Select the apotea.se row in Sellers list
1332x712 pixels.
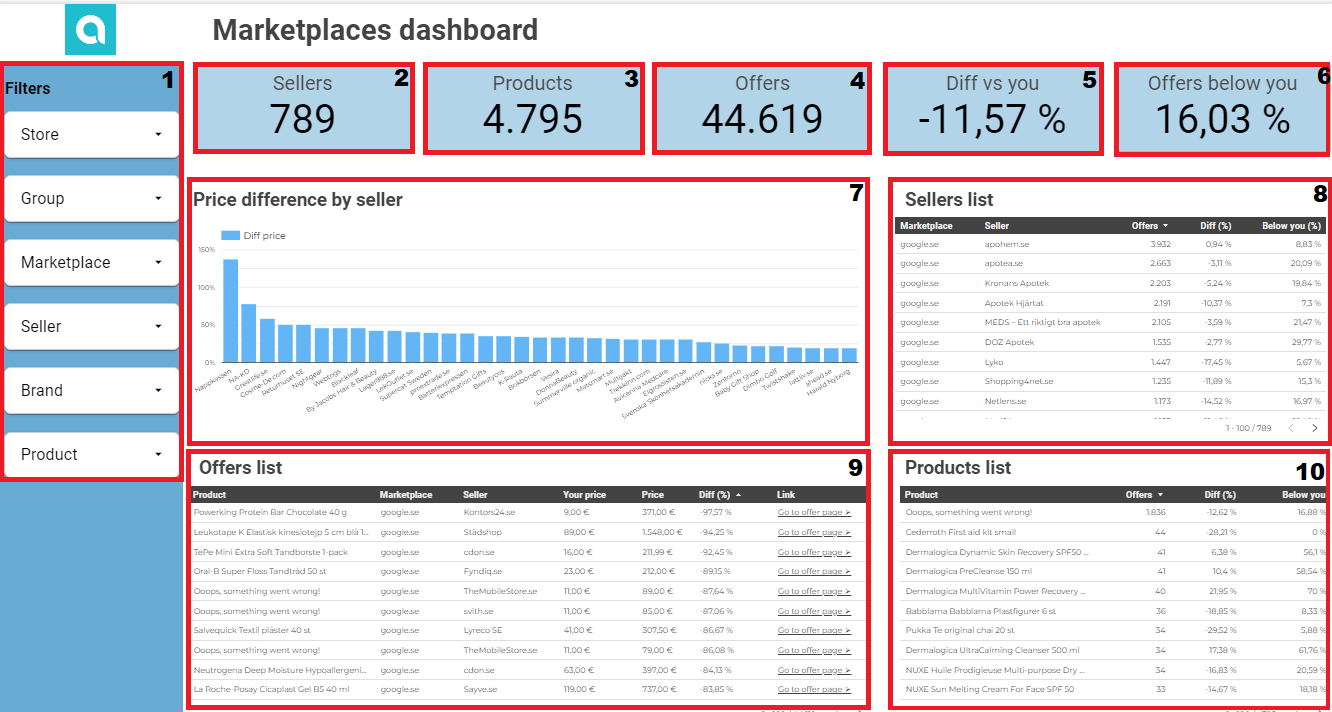[1004, 263]
